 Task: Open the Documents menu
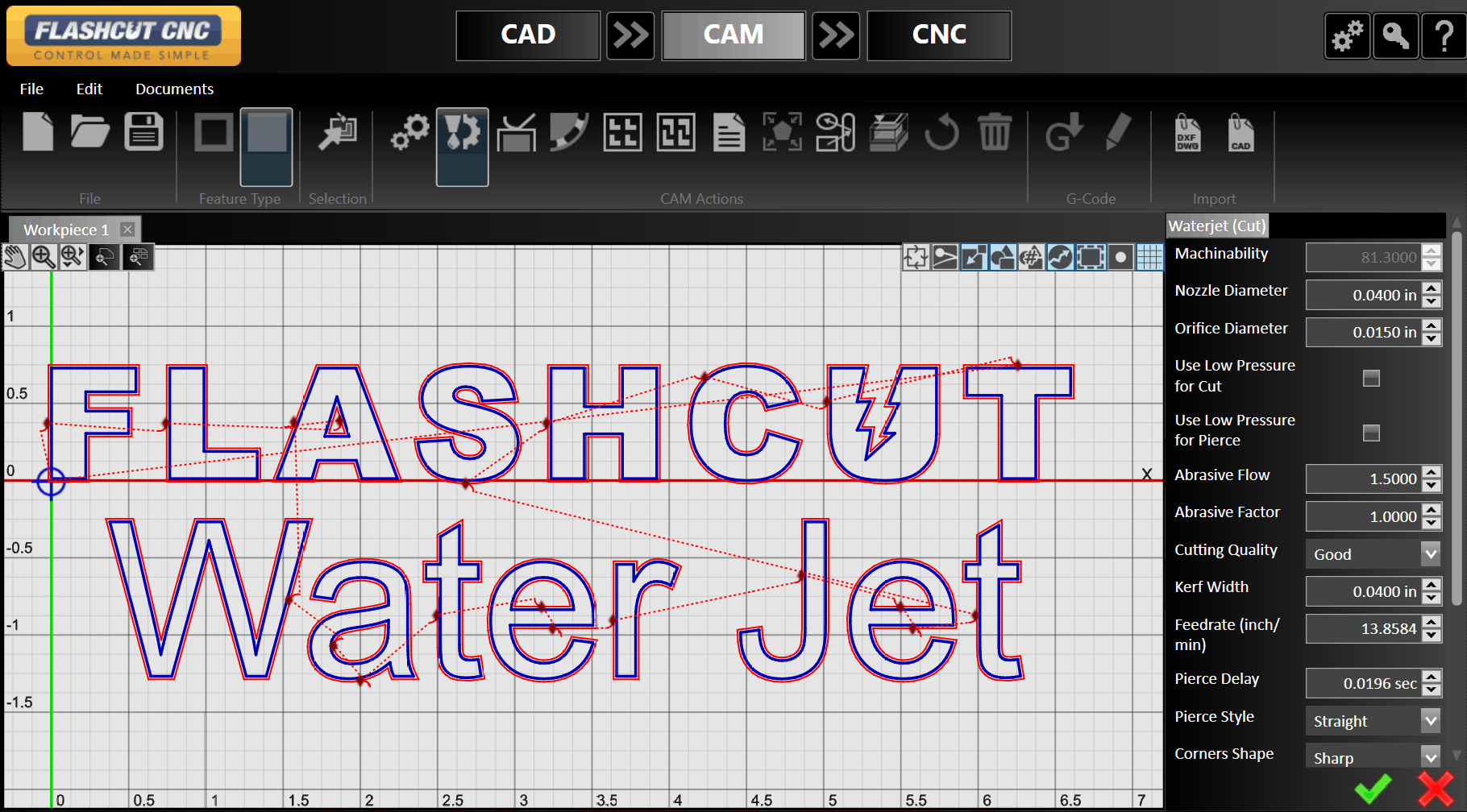point(174,89)
